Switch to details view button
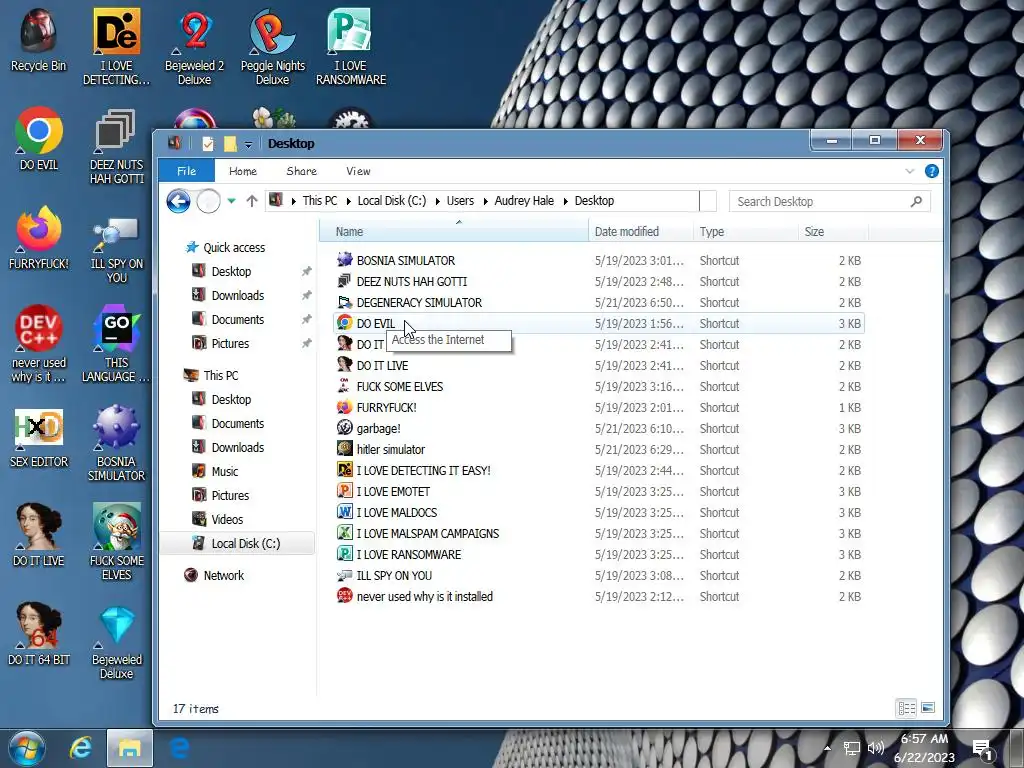The height and width of the screenshot is (768, 1024). point(906,708)
